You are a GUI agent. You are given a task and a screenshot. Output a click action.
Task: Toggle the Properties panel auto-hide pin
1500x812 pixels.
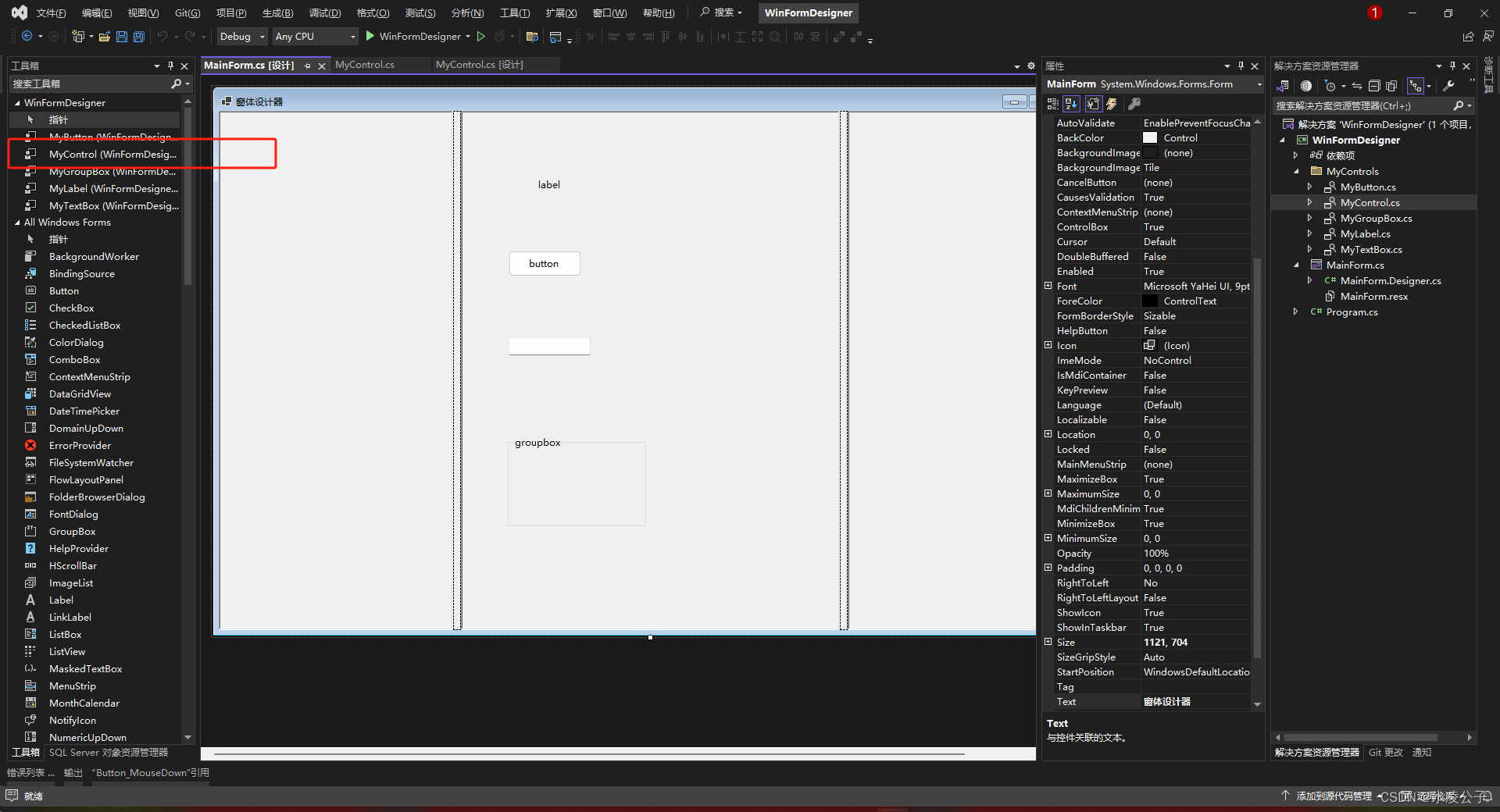(x=1241, y=66)
